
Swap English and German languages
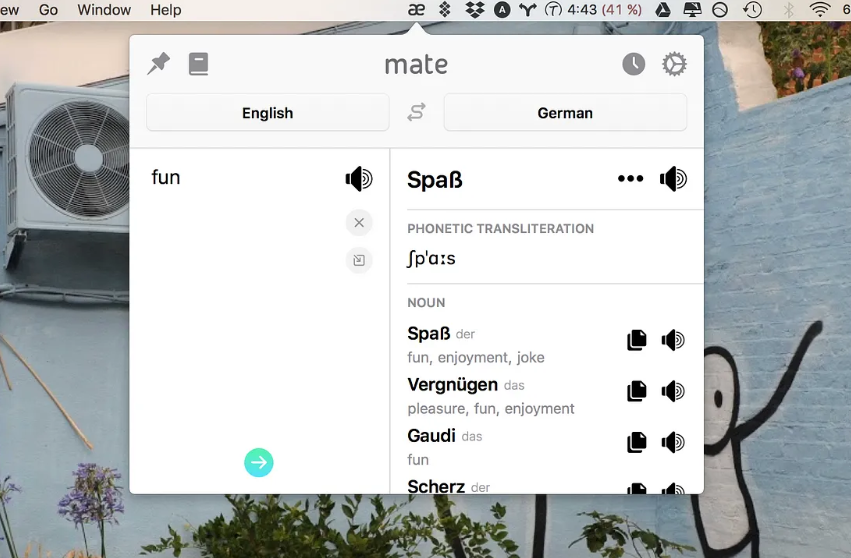(416, 112)
